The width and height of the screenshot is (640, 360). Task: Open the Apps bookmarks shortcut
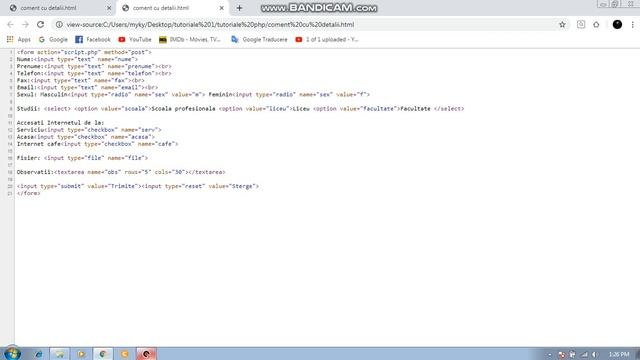coord(19,40)
